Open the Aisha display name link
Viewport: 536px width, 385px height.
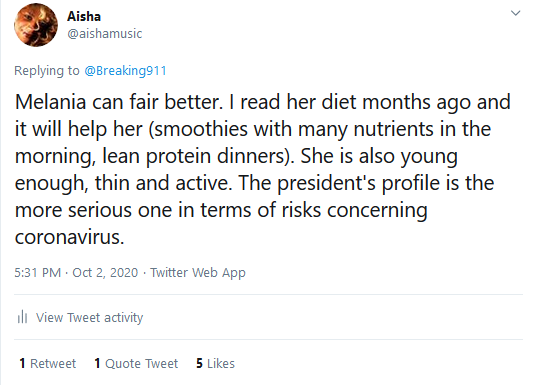[x=84, y=16]
